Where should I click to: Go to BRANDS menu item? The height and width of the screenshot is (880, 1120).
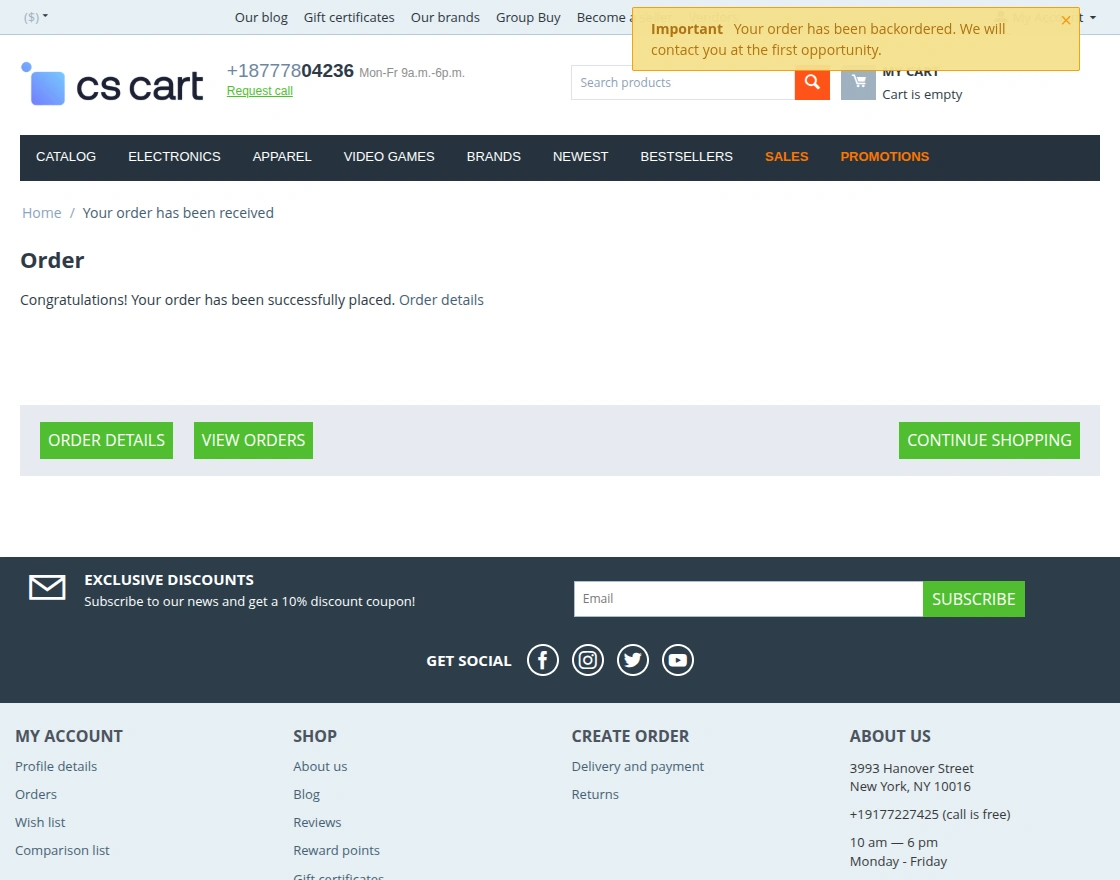pyautogui.click(x=494, y=156)
